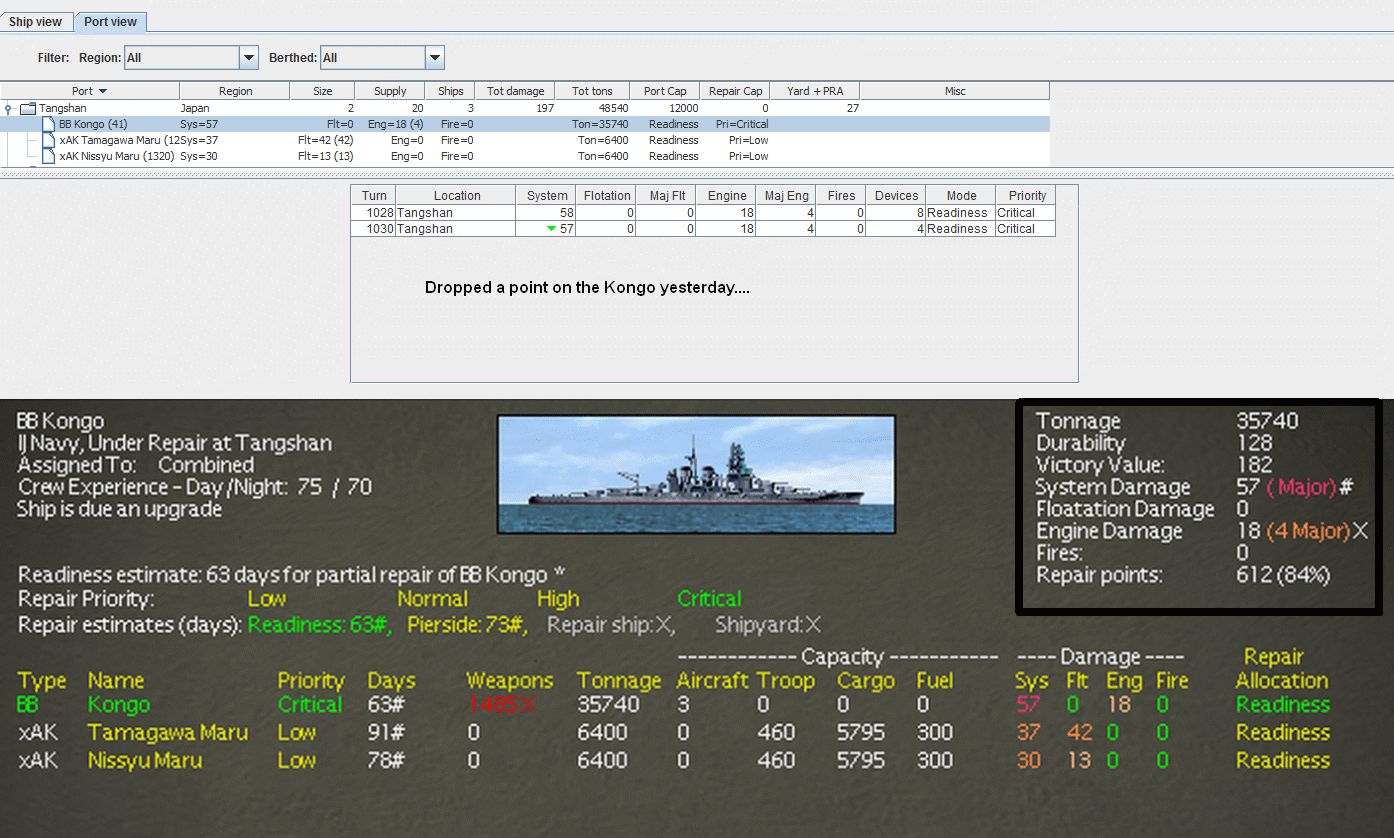1394x838 pixels.
Task: Click Nissyu Maru name in the ship list
Action: (x=145, y=760)
